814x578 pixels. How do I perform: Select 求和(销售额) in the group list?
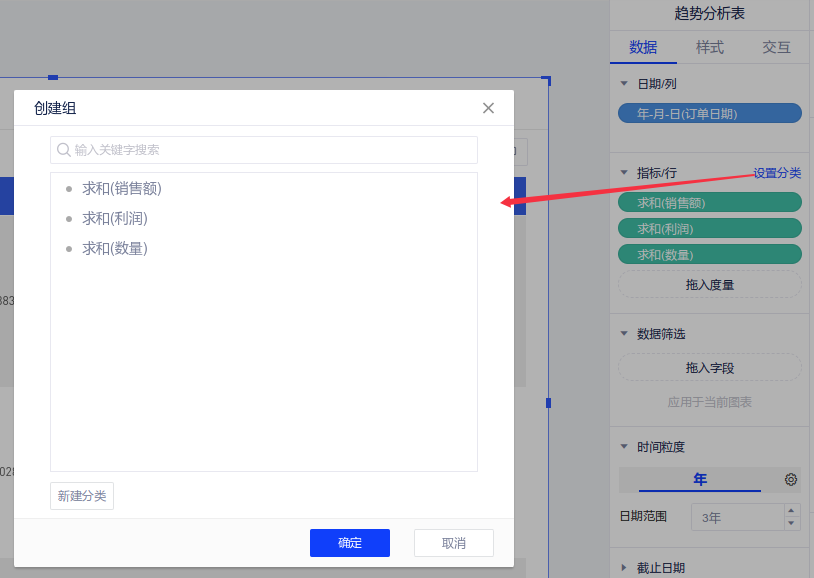(x=121, y=188)
